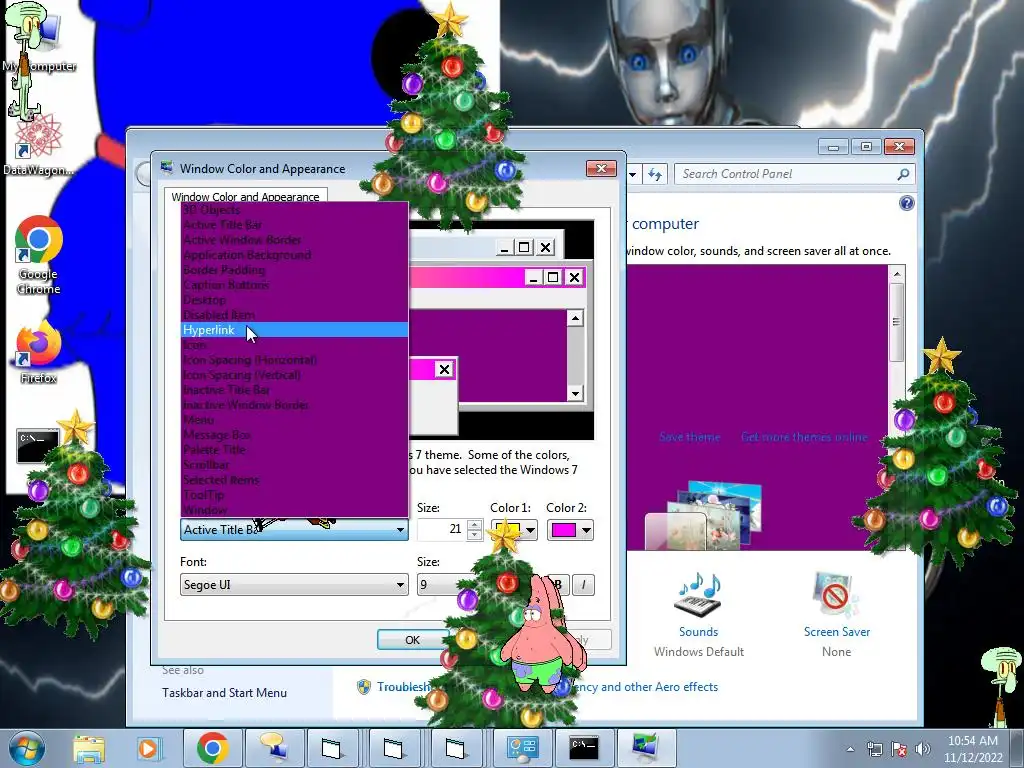Click OK in Window Color and Appearance
This screenshot has height=768, width=1024.
coord(412,640)
